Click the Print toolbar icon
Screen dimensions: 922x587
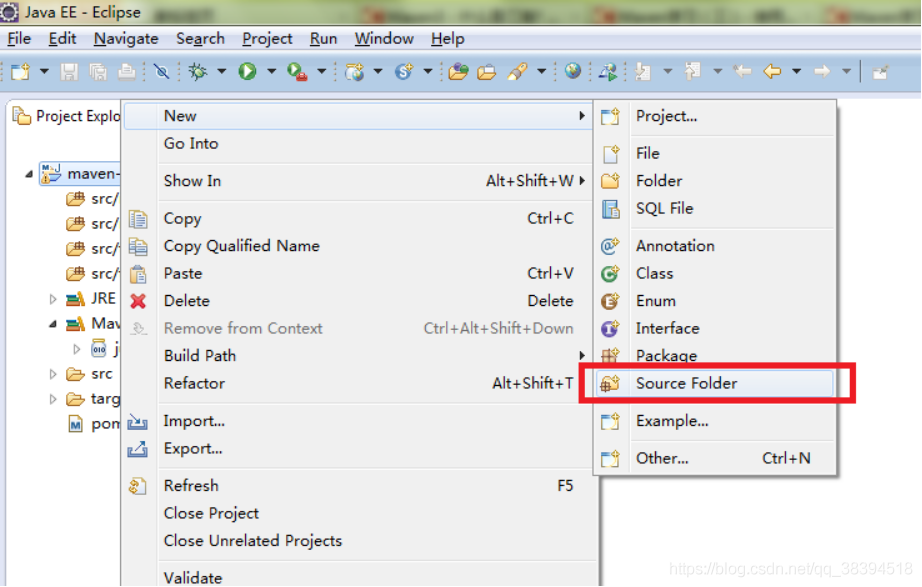(x=126, y=72)
